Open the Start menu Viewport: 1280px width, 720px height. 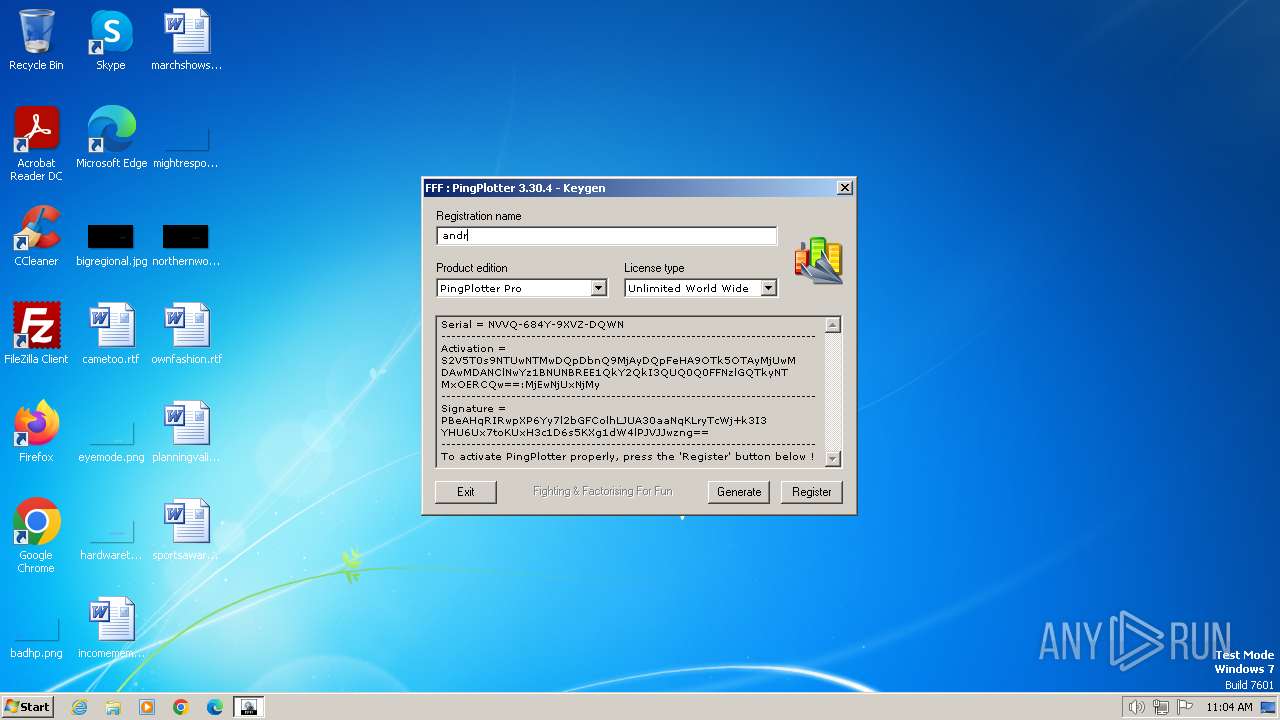pos(27,707)
